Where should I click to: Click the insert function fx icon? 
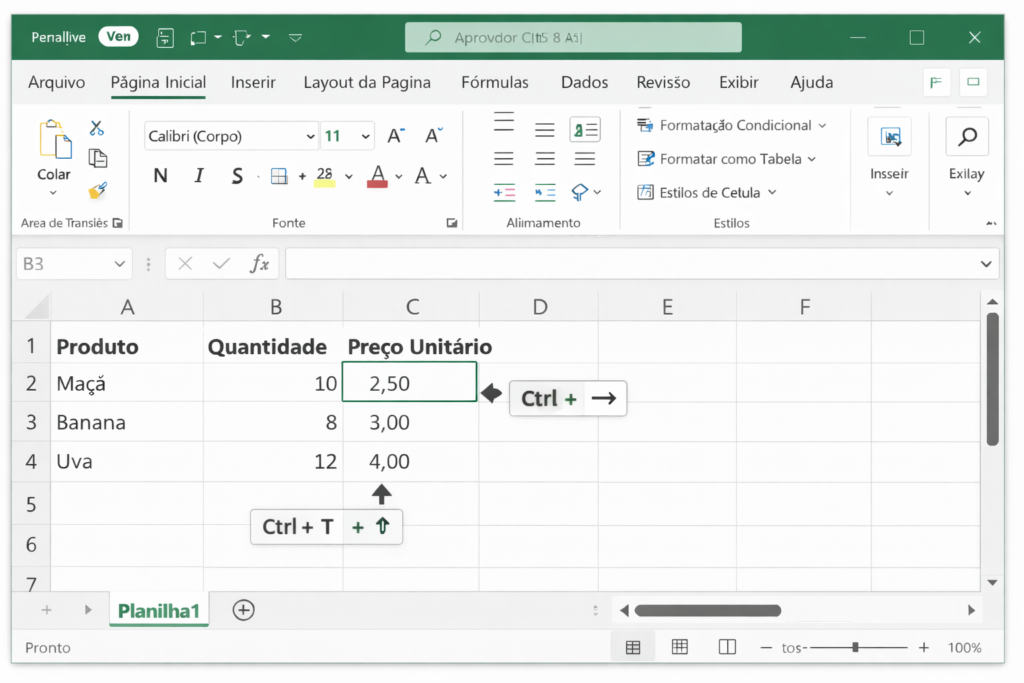[x=259, y=264]
